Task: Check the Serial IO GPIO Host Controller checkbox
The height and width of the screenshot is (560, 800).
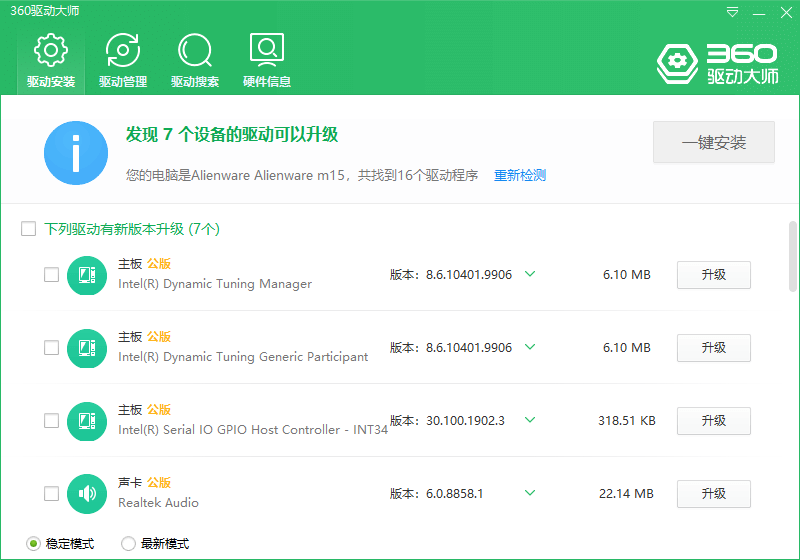Action: (x=52, y=421)
